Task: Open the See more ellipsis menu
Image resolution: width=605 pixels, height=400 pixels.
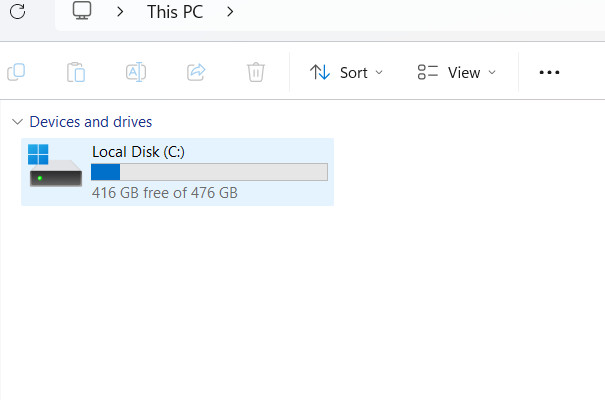Action: click(549, 72)
